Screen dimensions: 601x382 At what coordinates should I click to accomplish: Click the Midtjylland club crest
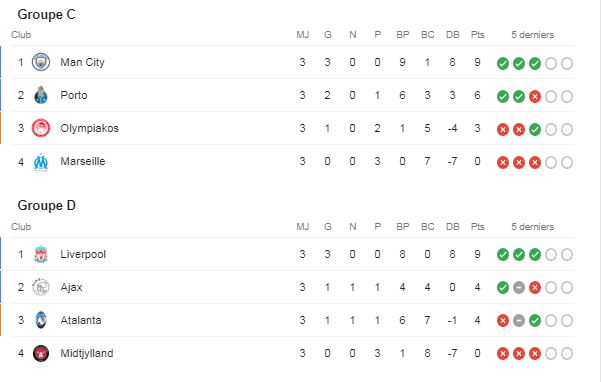pyautogui.click(x=41, y=353)
